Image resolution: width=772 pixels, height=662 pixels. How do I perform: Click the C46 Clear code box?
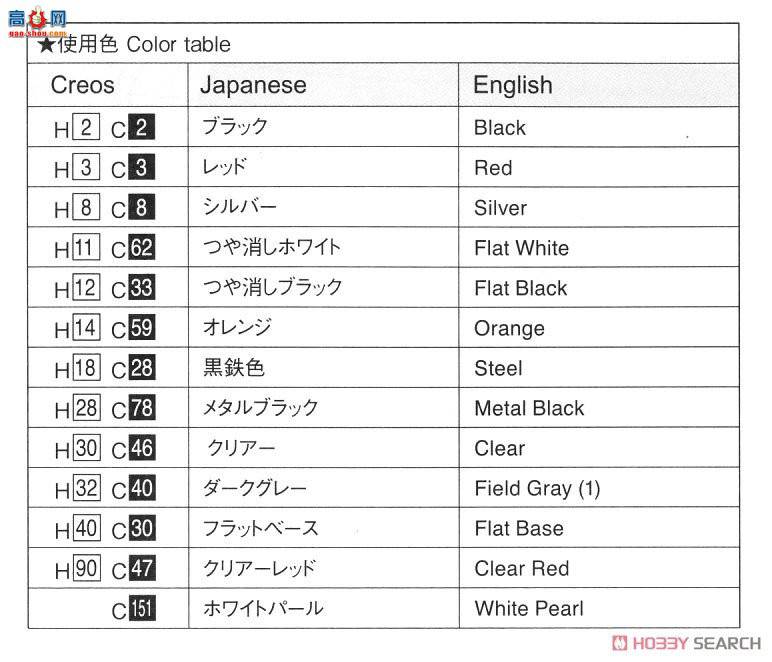click(x=142, y=448)
